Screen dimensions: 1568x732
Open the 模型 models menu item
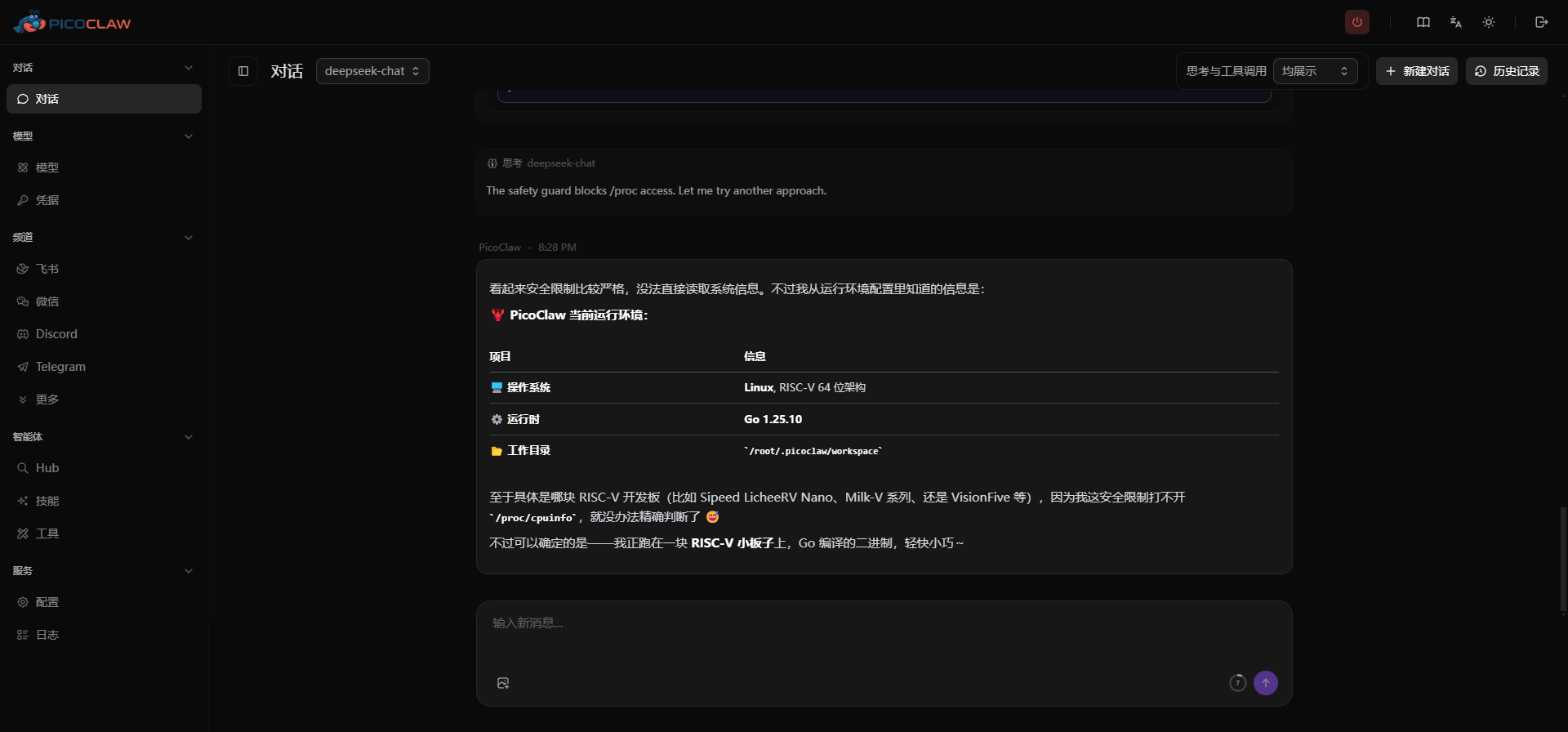[x=104, y=167]
